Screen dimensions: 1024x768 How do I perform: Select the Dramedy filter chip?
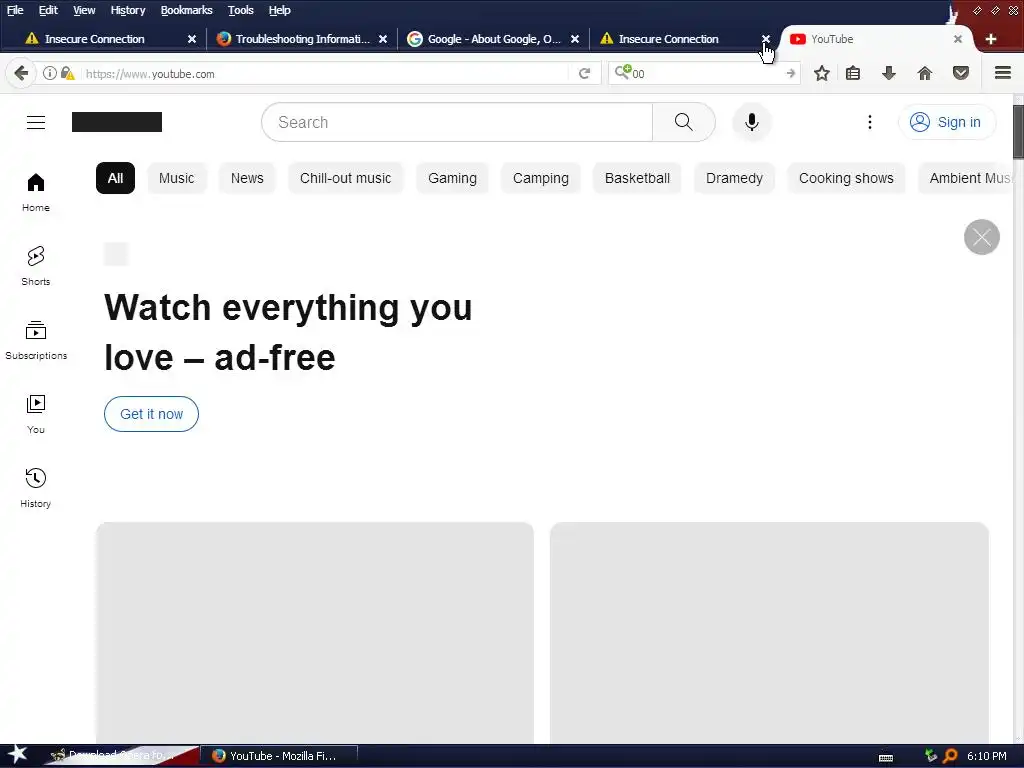click(734, 178)
